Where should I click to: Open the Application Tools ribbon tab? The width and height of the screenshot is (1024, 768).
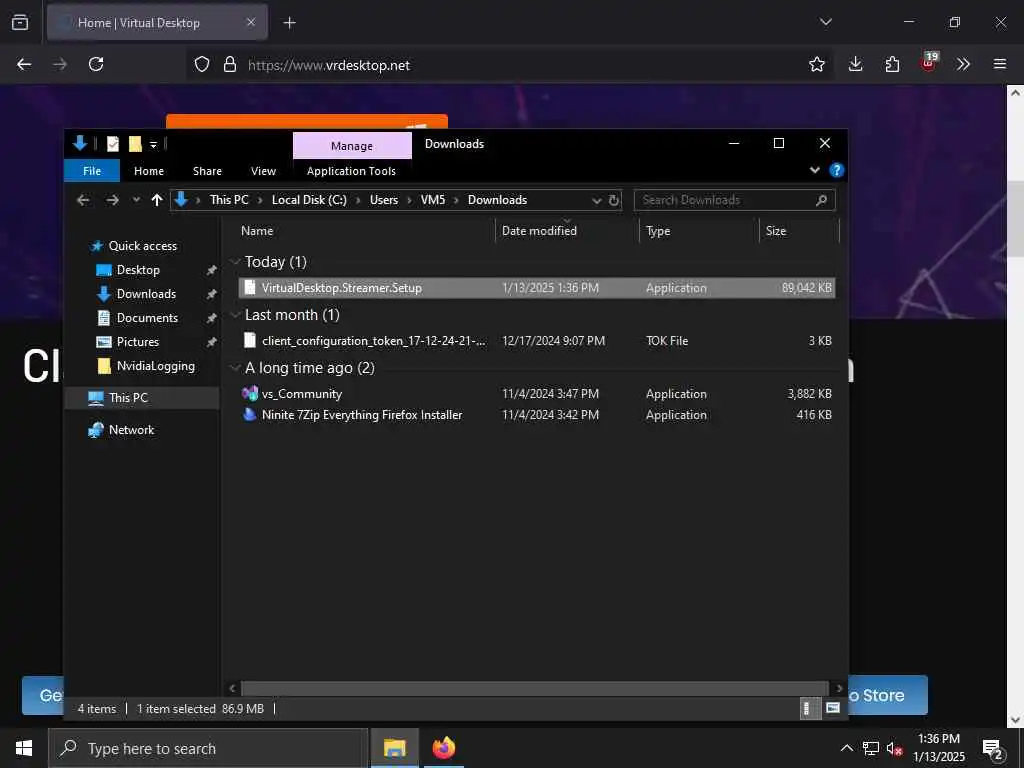[351, 171]
